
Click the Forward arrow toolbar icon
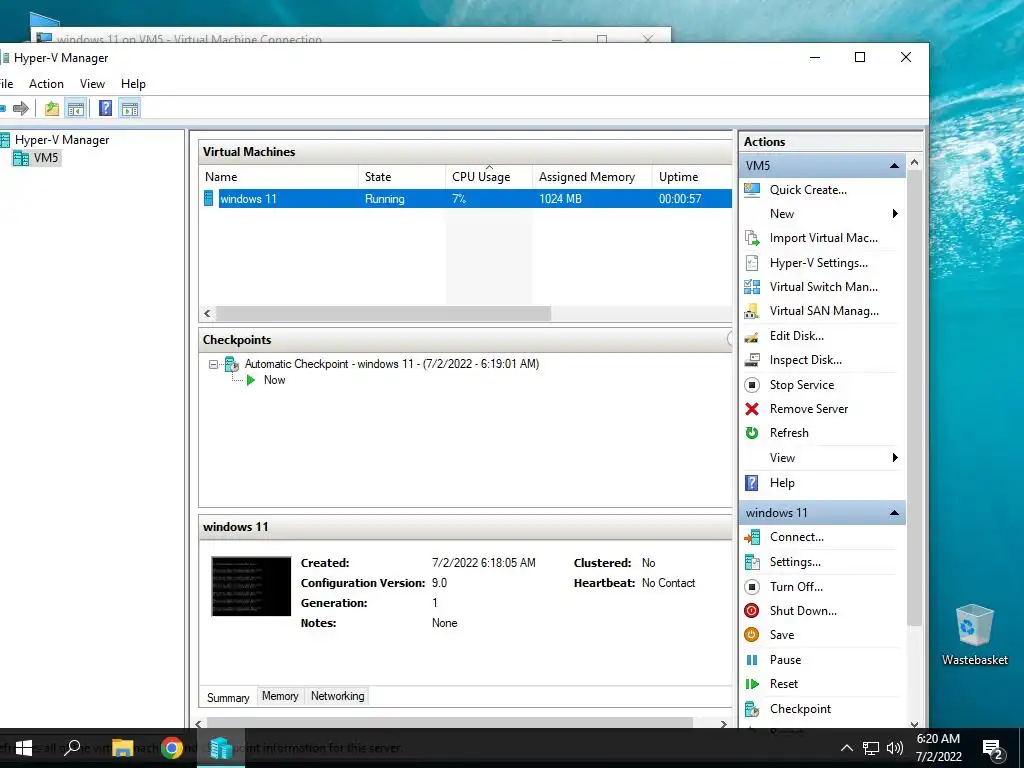point(21,108)
